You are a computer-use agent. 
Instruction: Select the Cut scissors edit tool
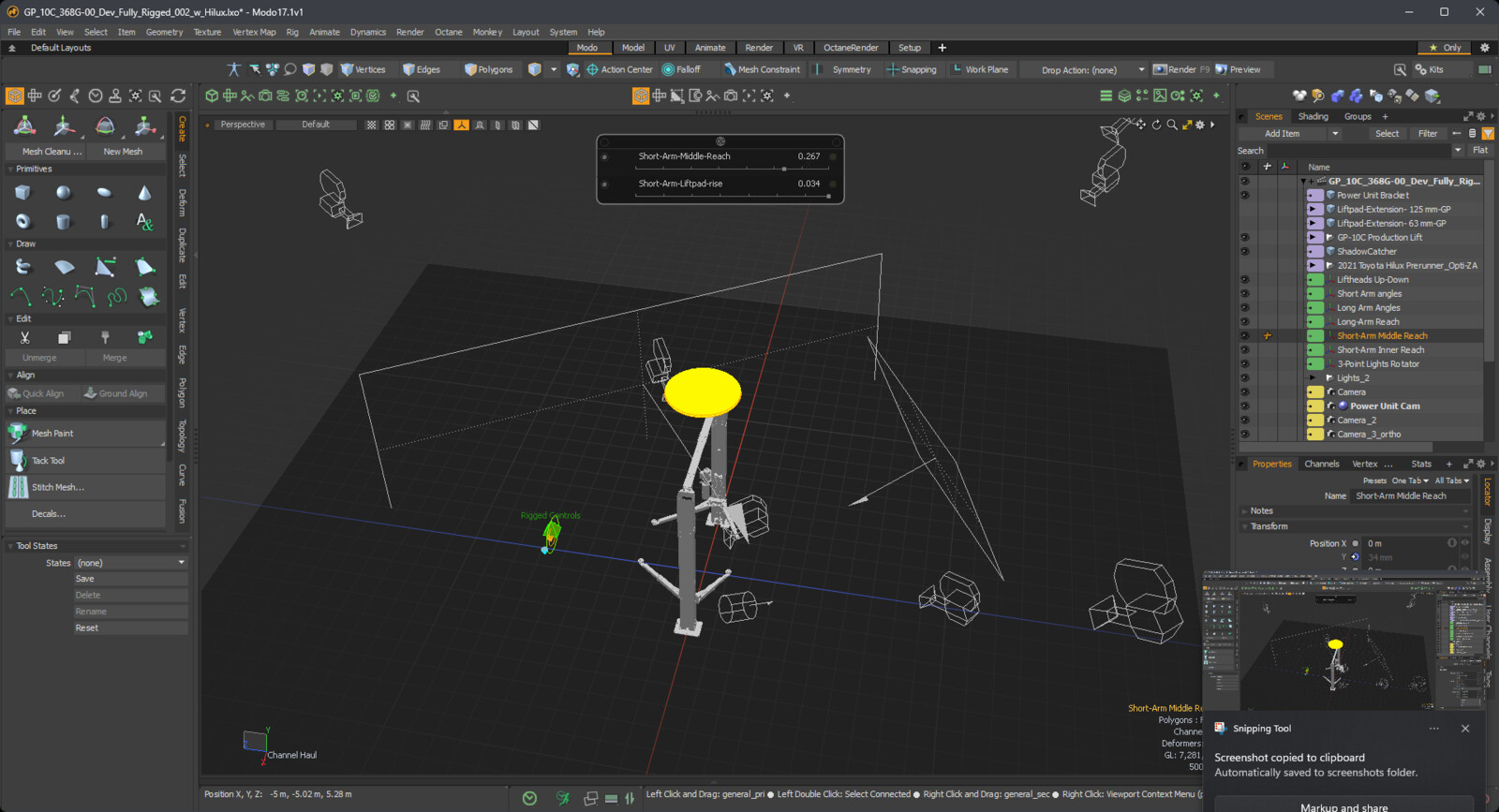pyautogui.click(x=24, y=337)
